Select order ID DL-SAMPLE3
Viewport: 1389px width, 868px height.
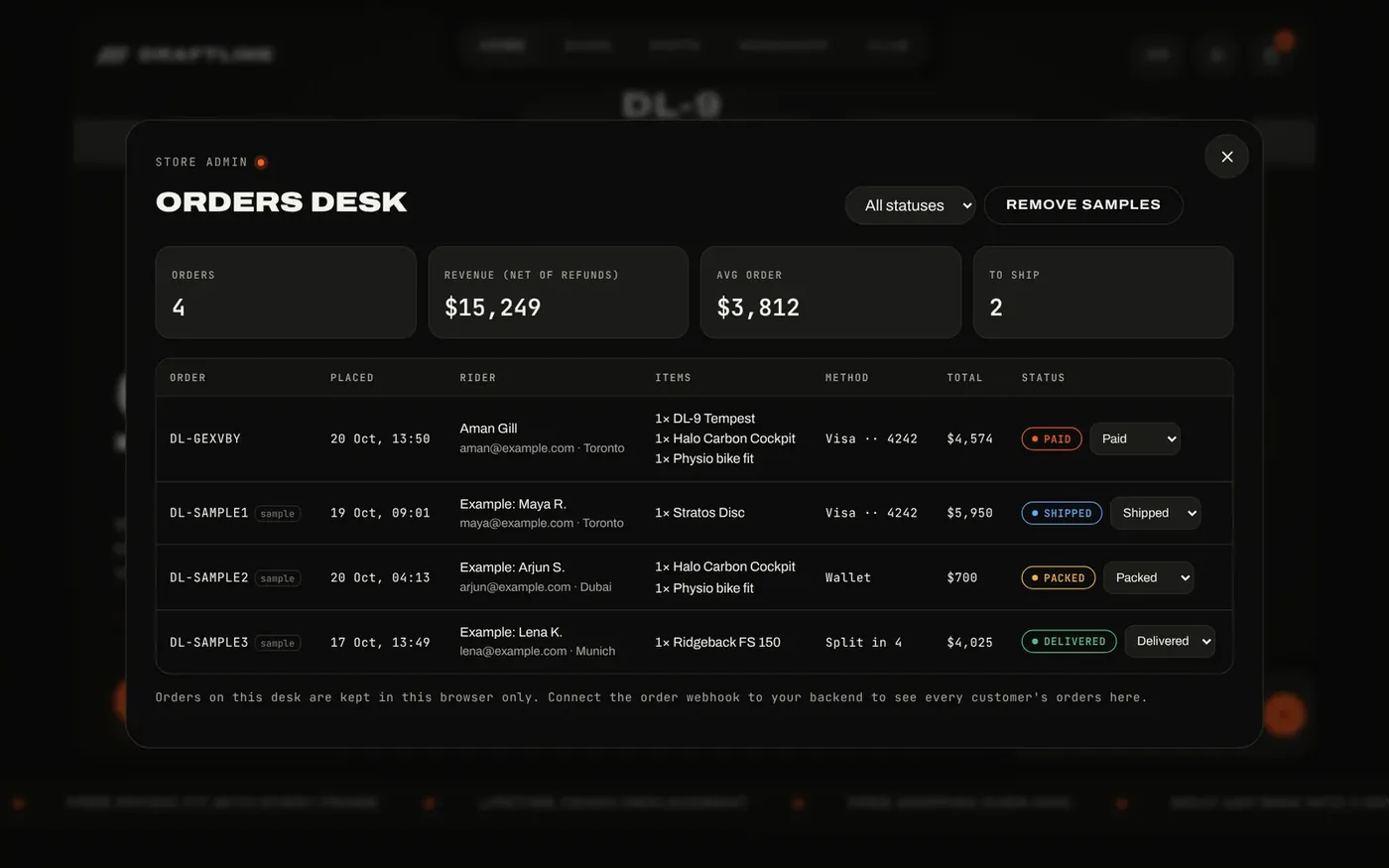209,642
